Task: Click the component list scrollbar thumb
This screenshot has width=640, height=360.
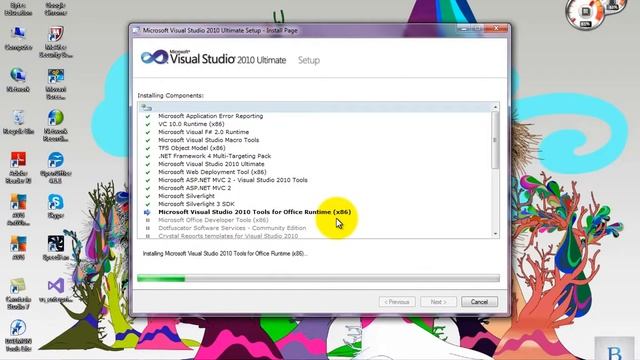Action: pyautogui.click(x=495, y=140)
